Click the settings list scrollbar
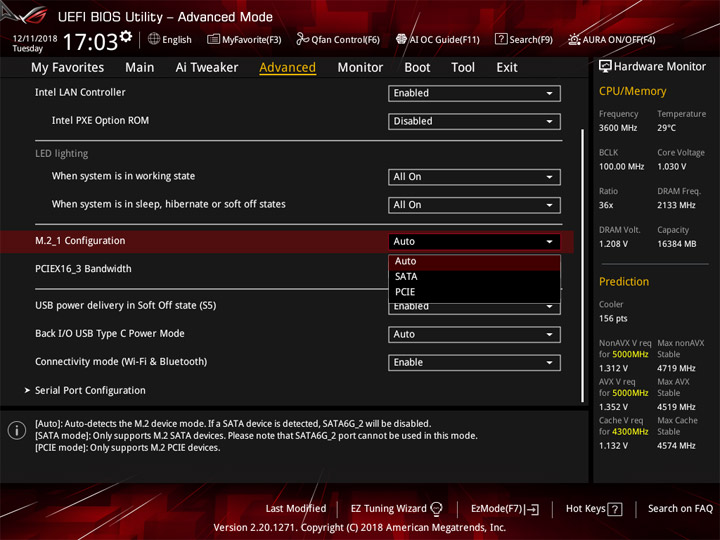 click(583, 265)
